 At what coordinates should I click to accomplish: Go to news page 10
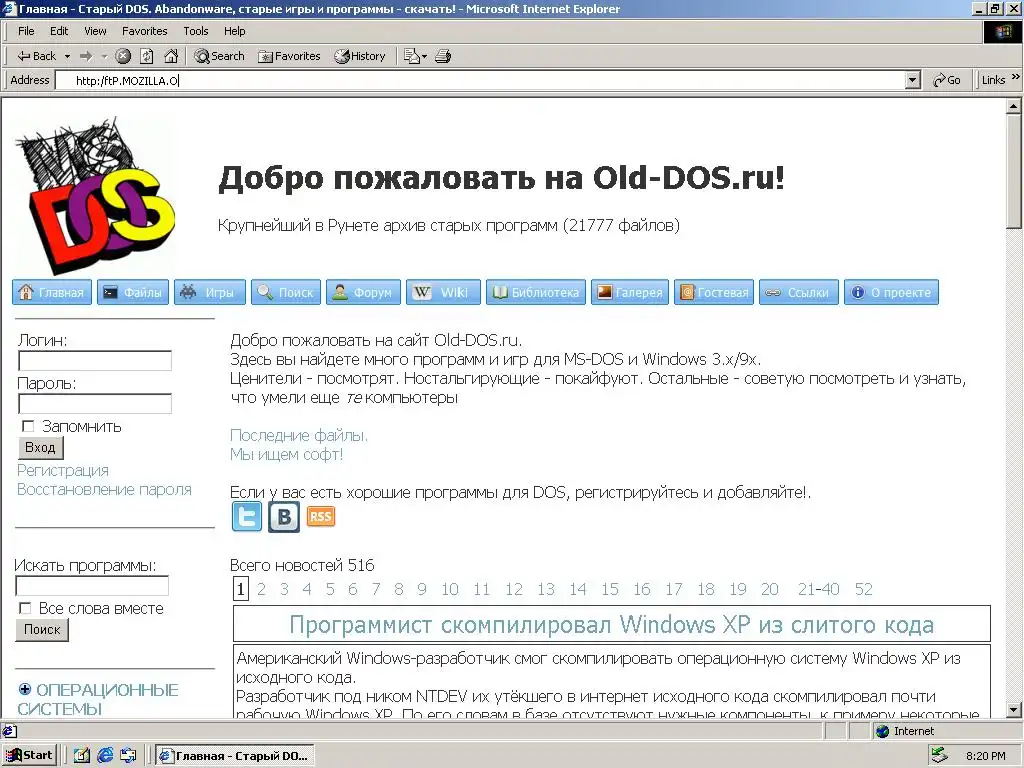[450, 589]
